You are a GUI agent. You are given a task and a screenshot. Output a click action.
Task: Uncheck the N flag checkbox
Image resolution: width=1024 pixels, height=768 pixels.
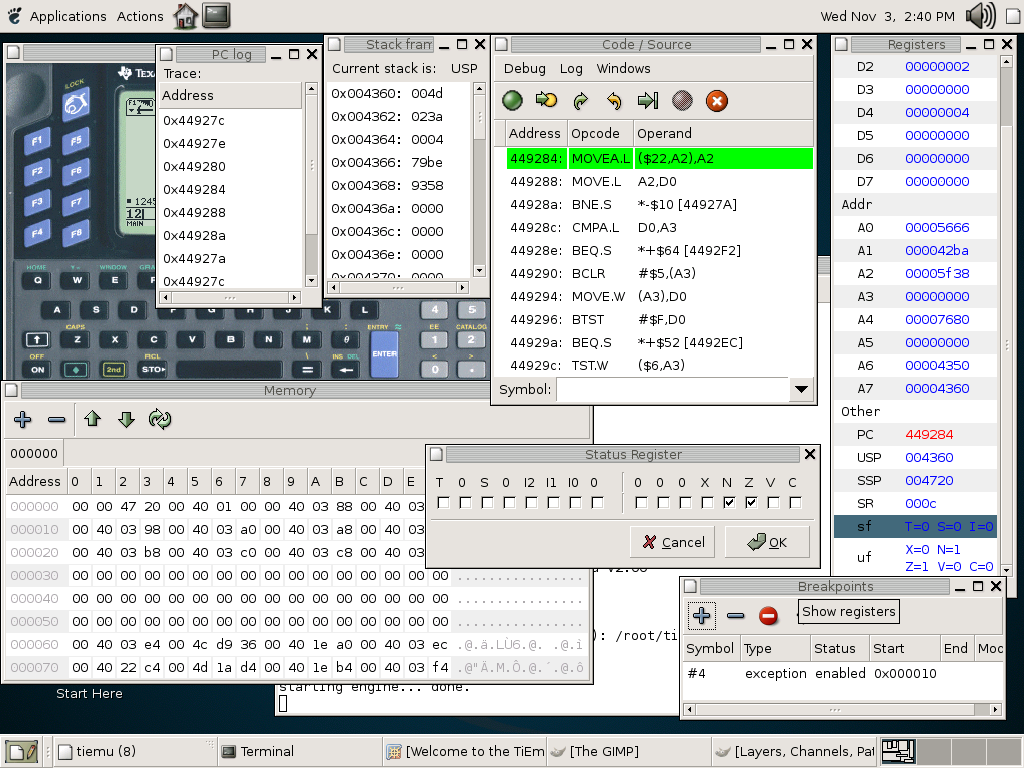click(x=729, y=503)
